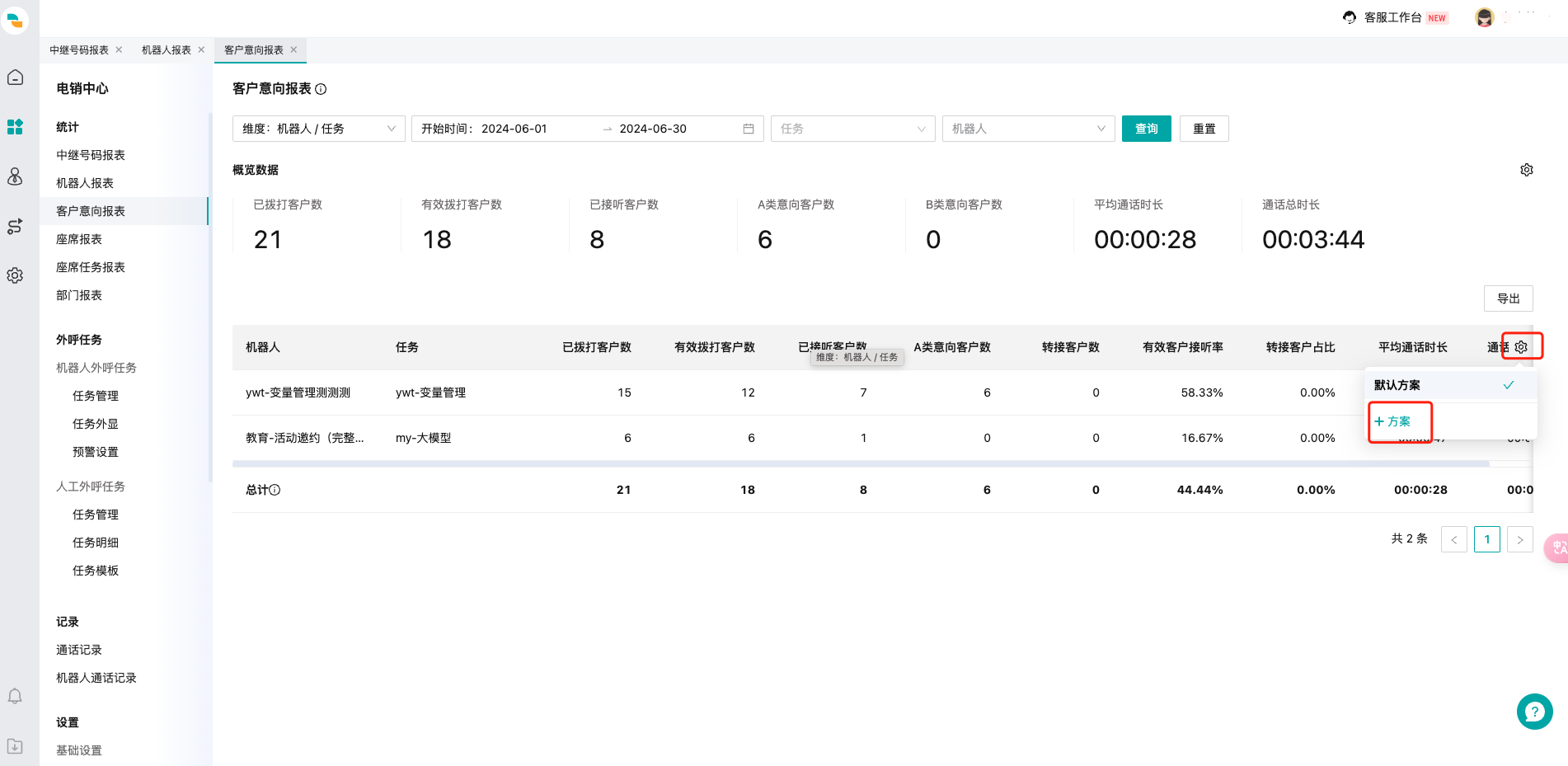Open 客服工作台 link
The height and width of the screenshot is (766, 1568).
click(1393, 17)
